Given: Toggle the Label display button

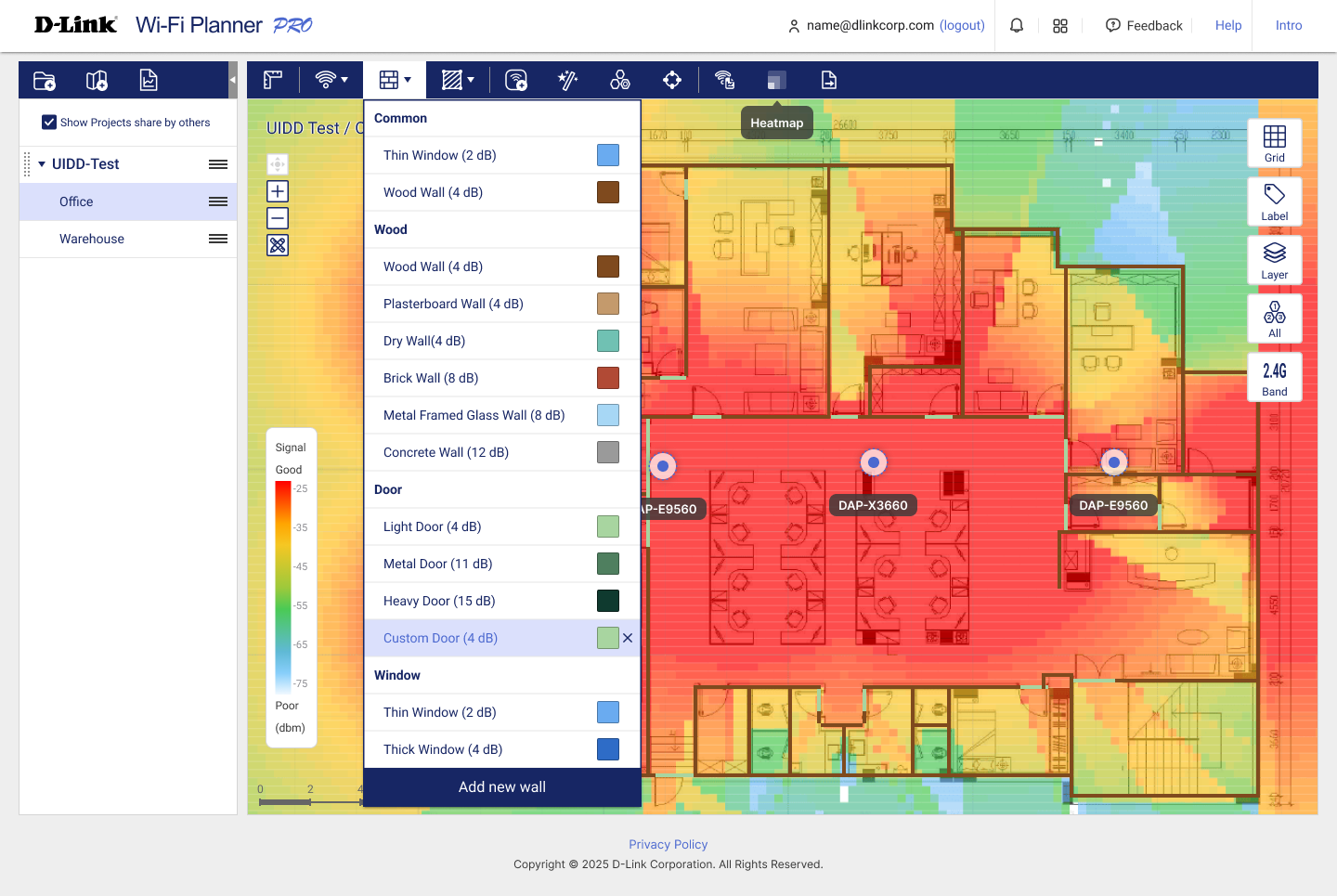Looking at the screenshot, I should [1275, 201].
